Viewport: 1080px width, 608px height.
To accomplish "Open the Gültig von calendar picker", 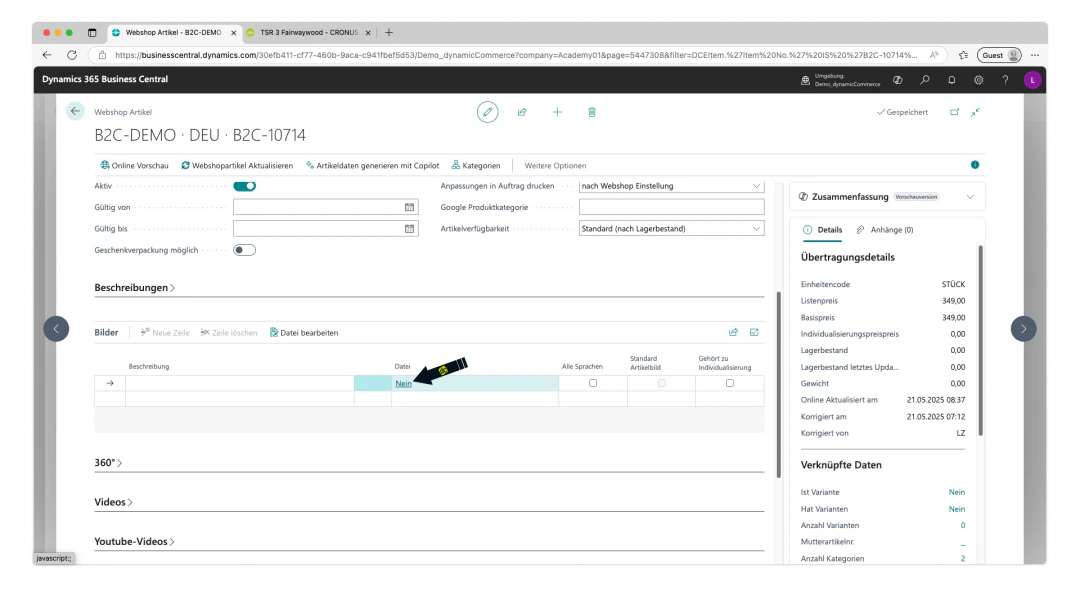I will coord(409,207).
